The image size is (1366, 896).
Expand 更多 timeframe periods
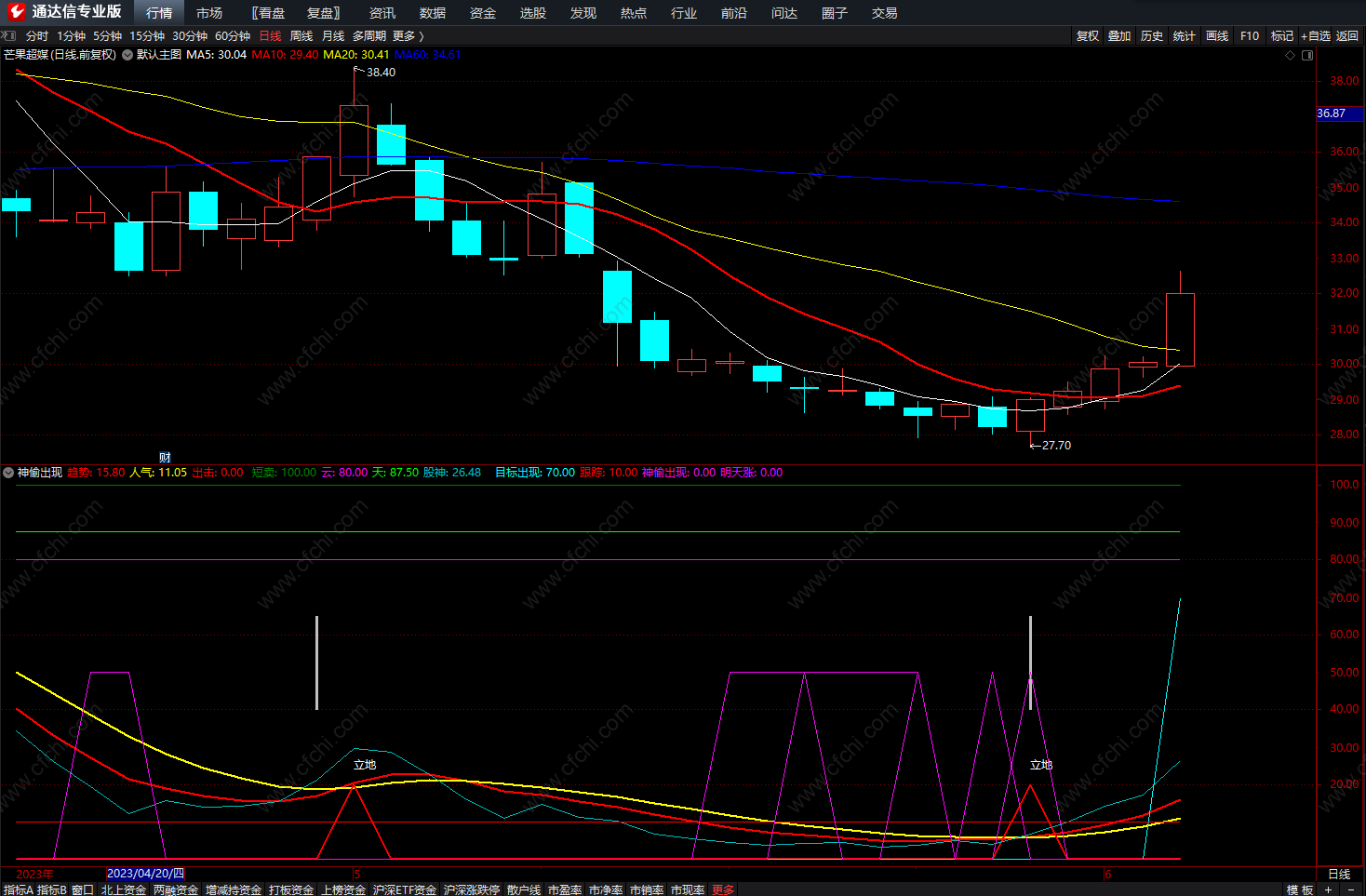pyautogui.click(x=408, y=35)
